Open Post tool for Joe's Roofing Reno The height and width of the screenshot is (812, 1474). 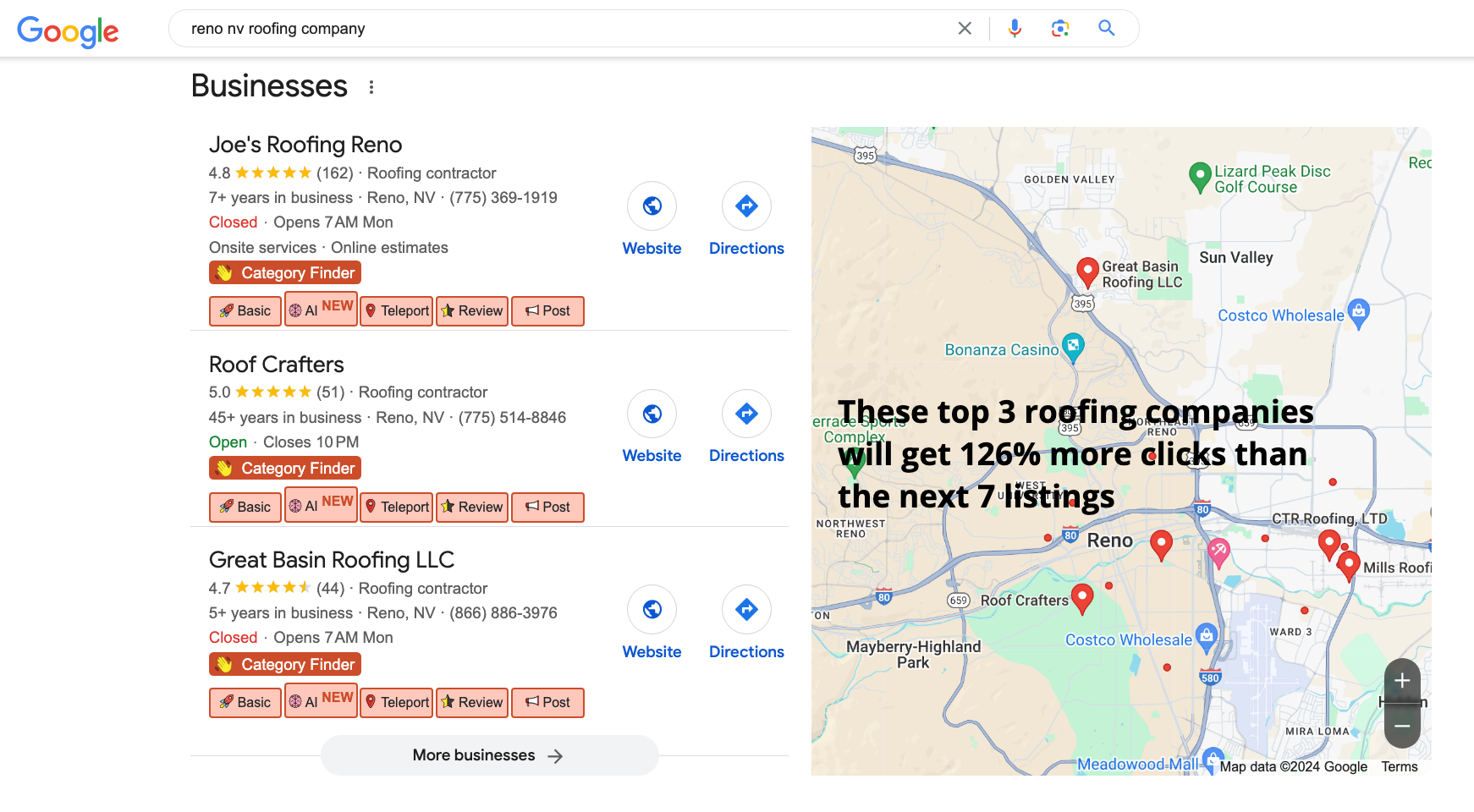(x=547, y=310)
